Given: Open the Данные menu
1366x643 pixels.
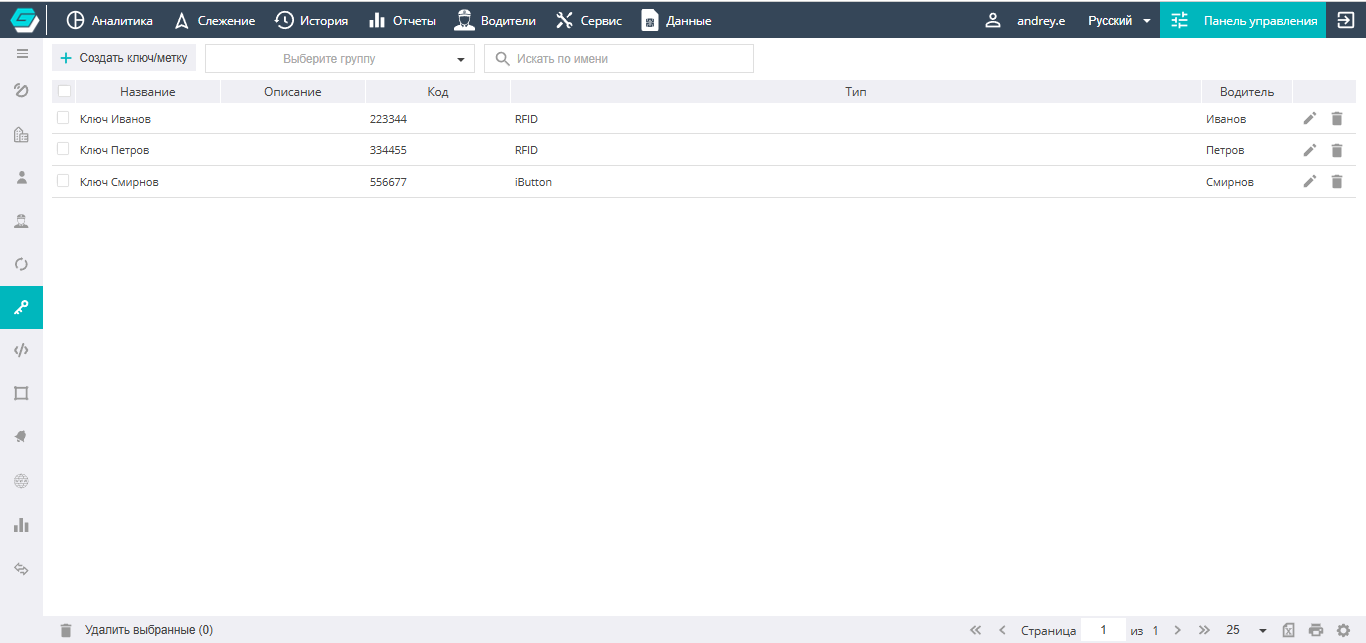Looking at the screenshot, I should [676, 20].
